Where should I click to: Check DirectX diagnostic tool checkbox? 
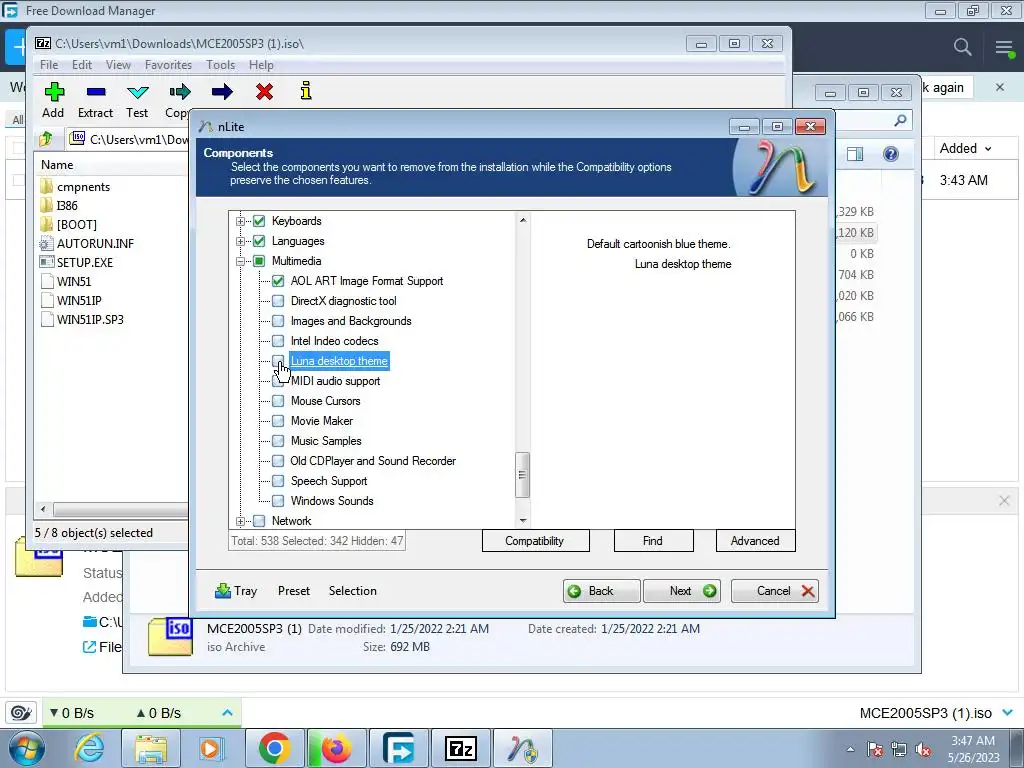[278, 301]
